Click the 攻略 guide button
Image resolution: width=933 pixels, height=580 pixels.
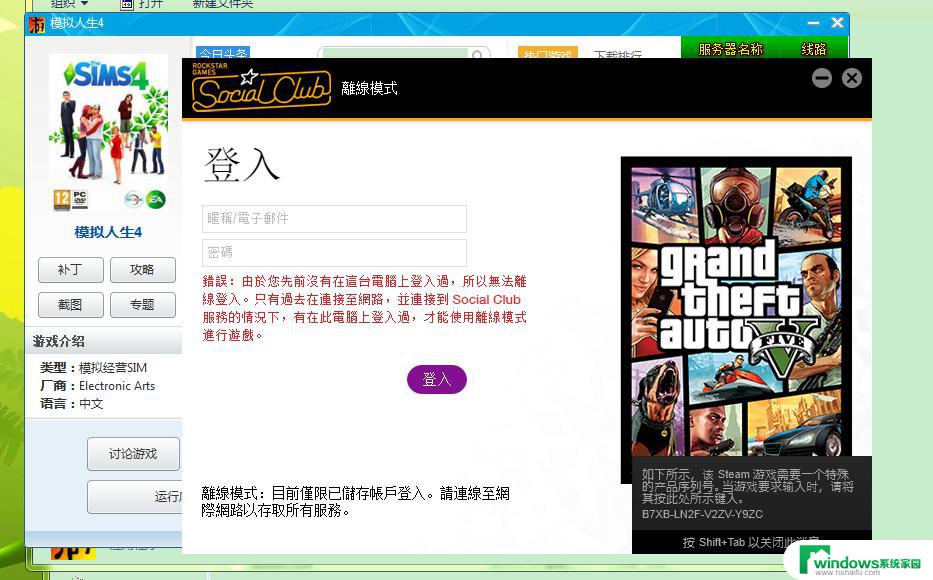[x=143, y=269]
